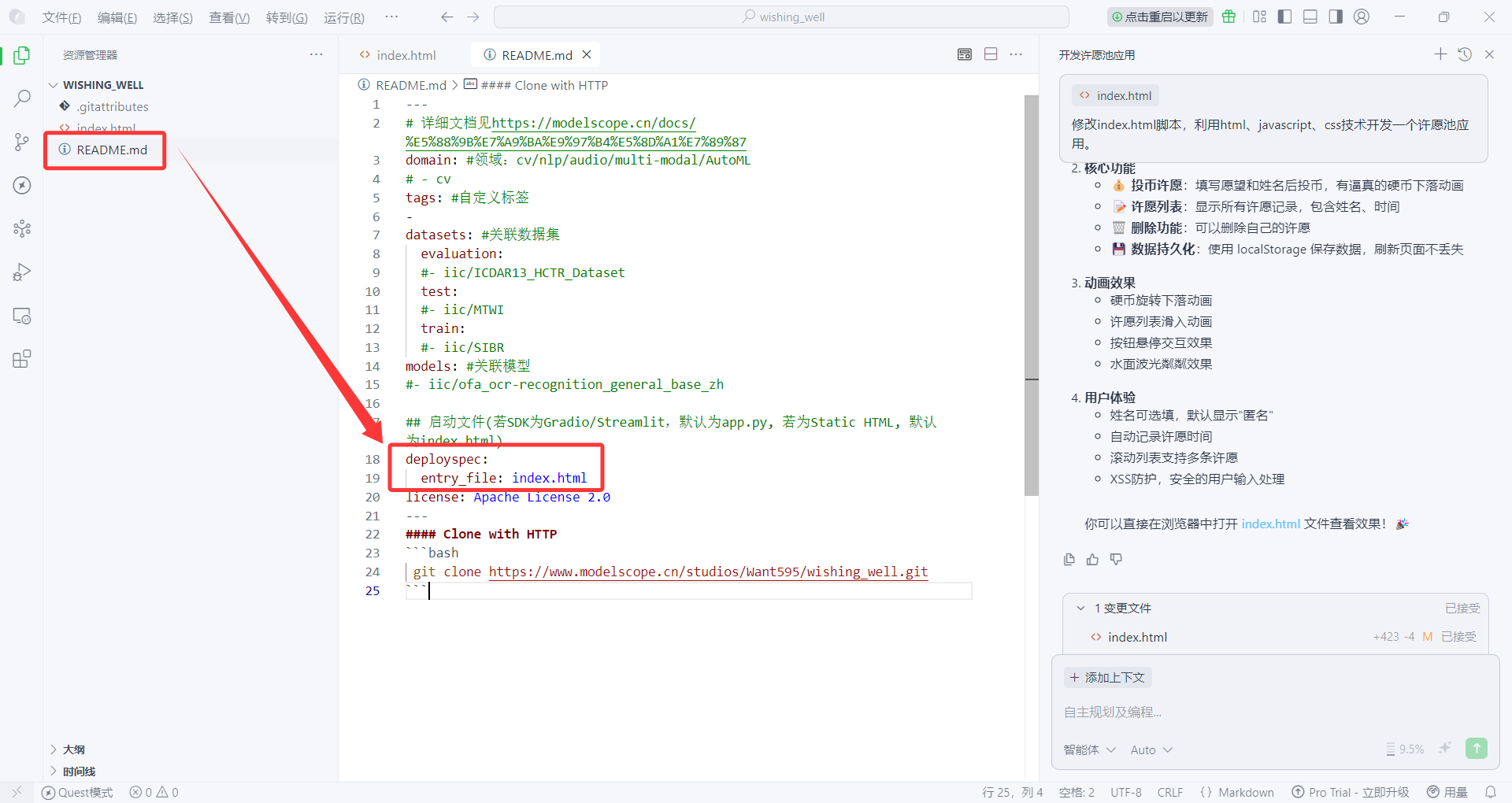Open the 文件(F) menu

coord(61,17)
